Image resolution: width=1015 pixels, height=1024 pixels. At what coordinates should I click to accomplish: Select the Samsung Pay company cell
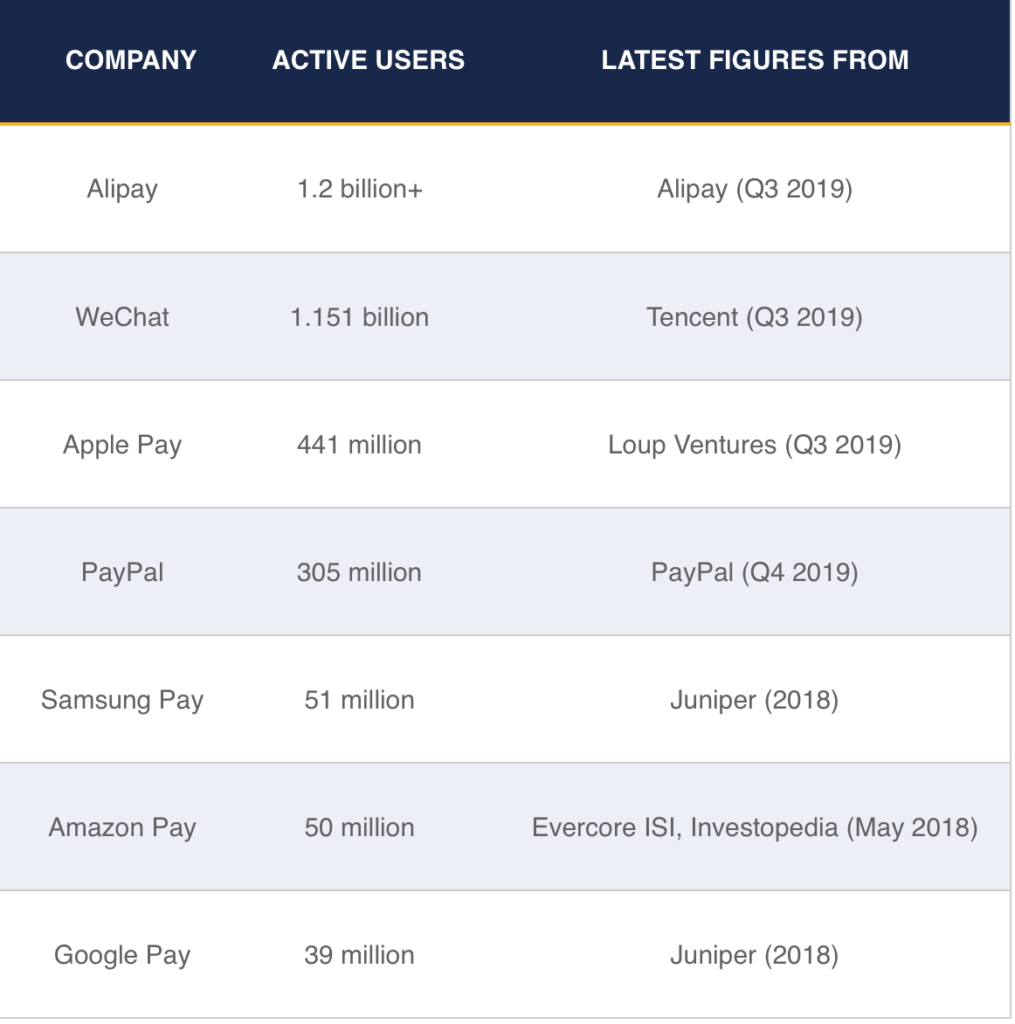122,700
